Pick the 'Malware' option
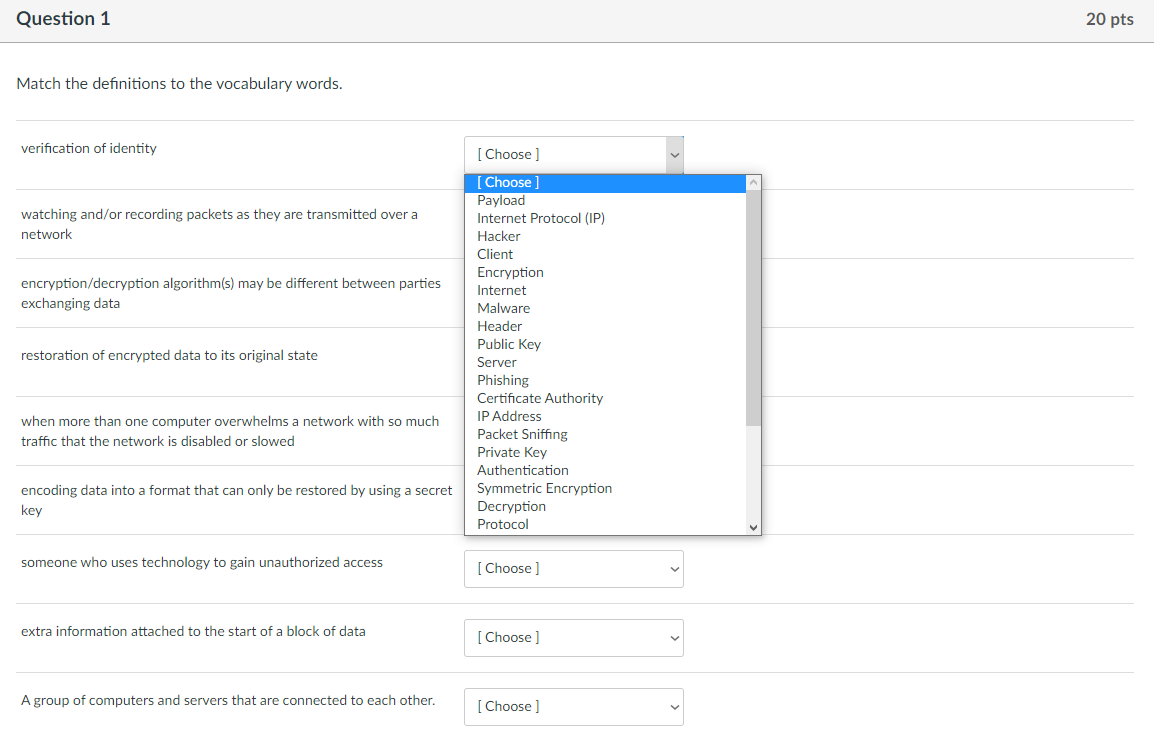This screenshot has width=1154, height=740. pyautogui.click(x=605, y=309)
